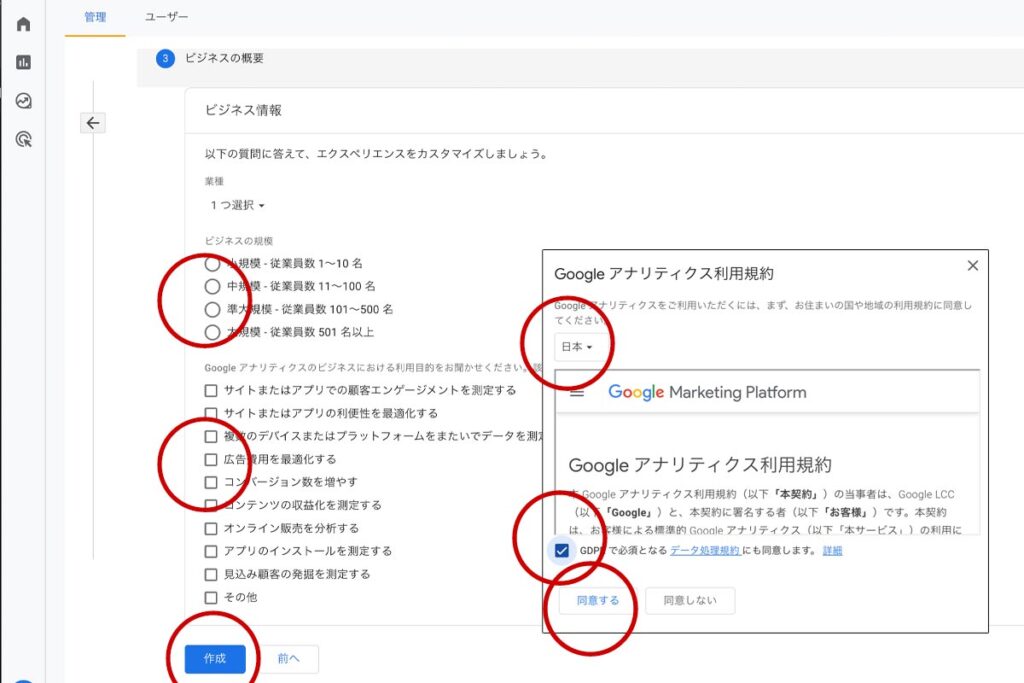Open the Home icon in the sidebar

(24, 24)
